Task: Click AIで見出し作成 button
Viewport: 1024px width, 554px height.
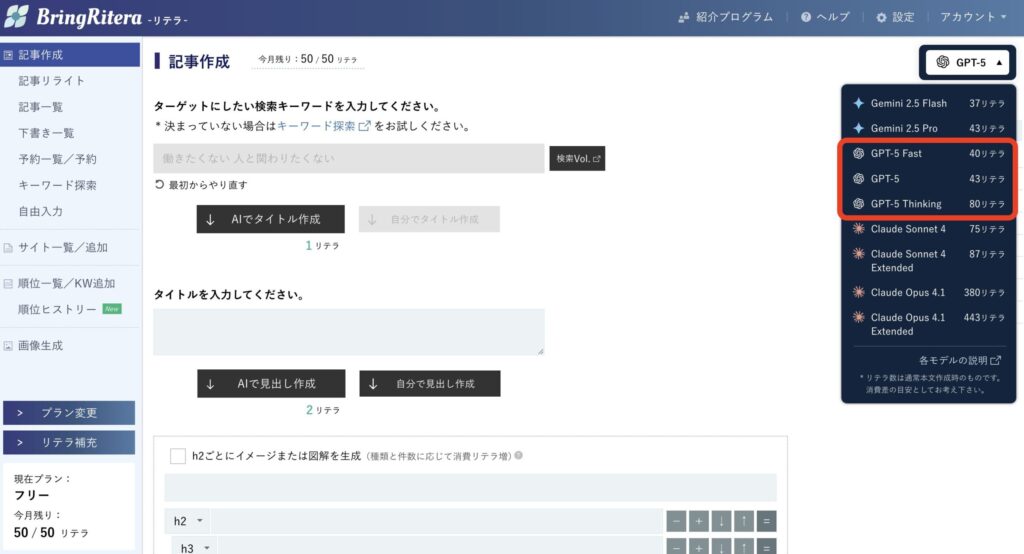Action: pos(271,383)
